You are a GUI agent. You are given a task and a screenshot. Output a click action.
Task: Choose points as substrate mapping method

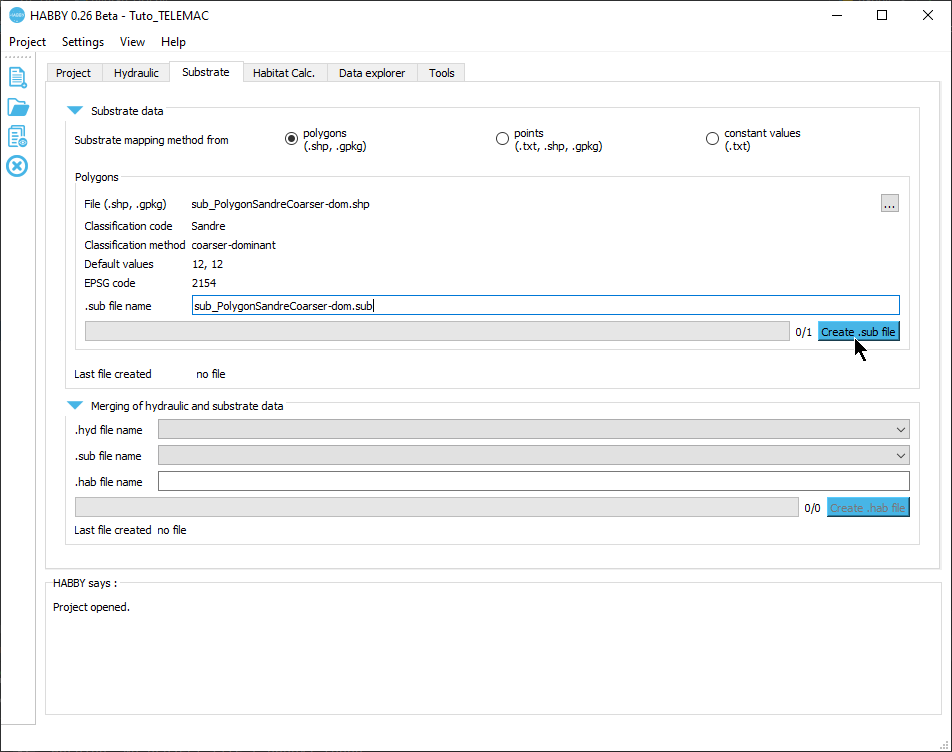pos(502,139)
